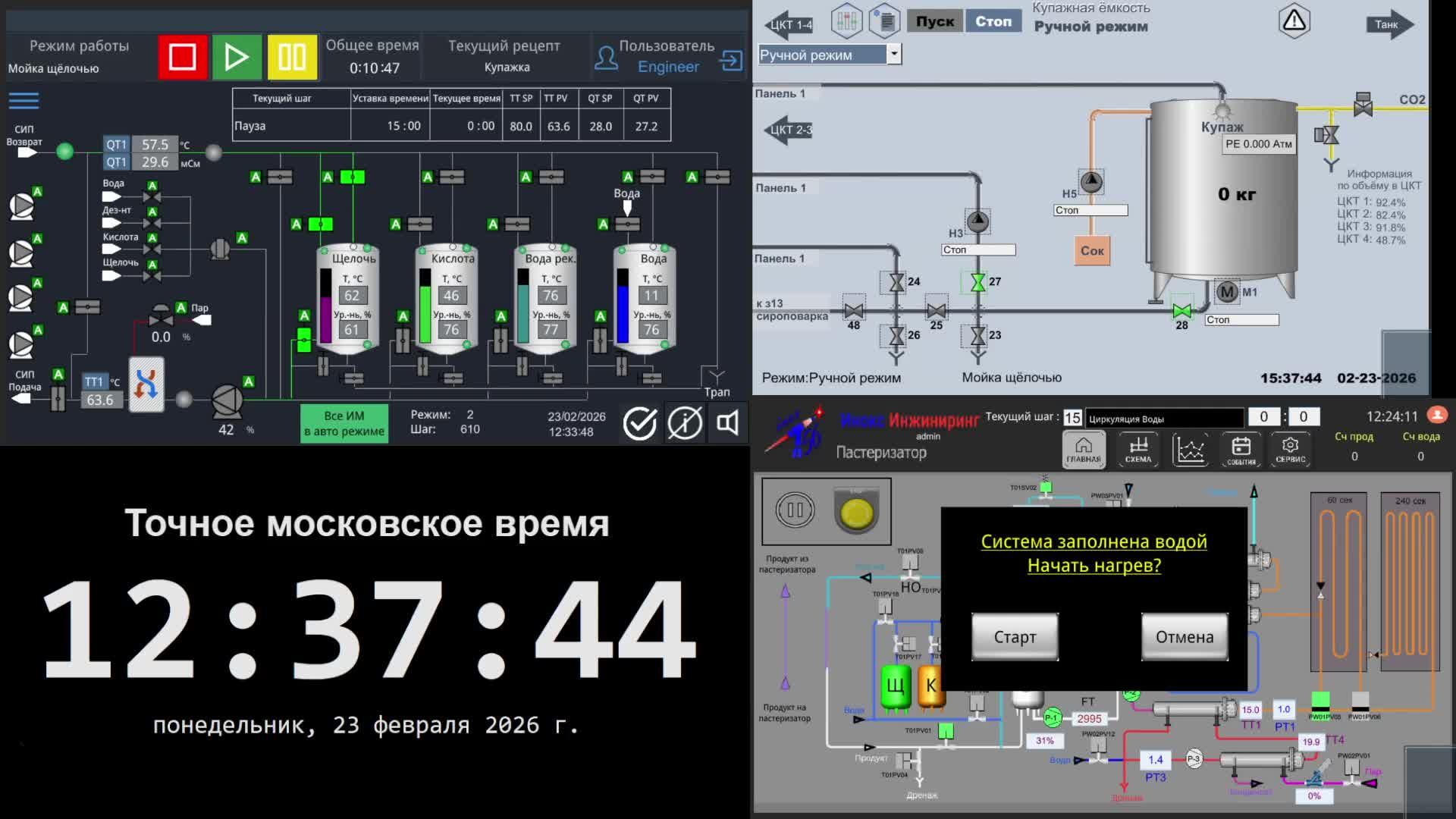Open the warning triangle alarm icon
Image resolution: width=1456 pixels, height=819 pixels.
1294,21
